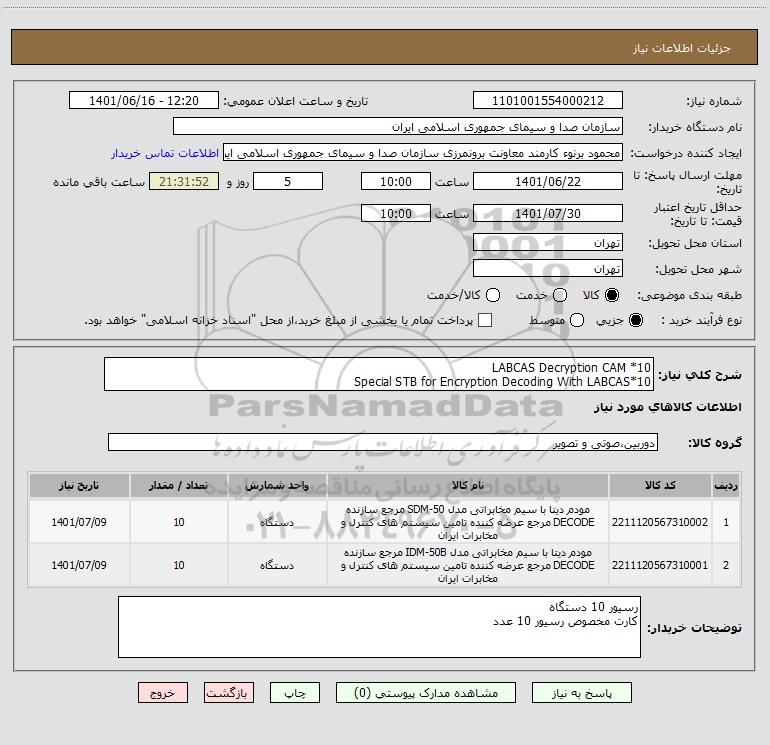Click the بازگشت back button
770x745 pixels.
pos(229,693)
